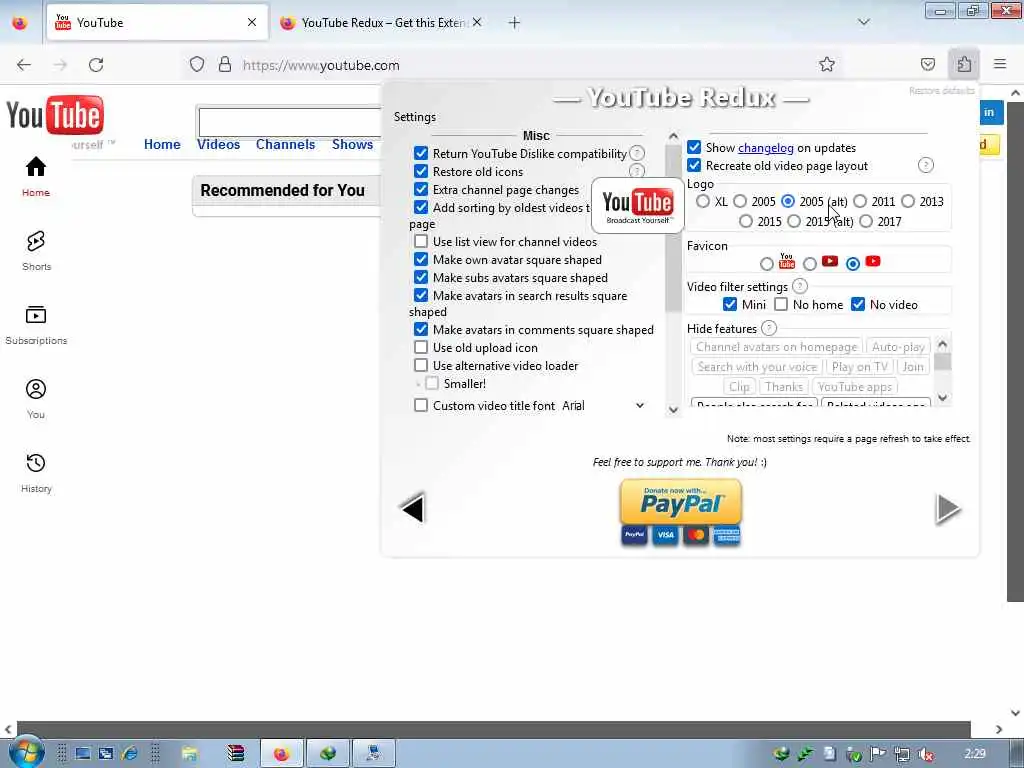Click Hide features list scroll down arrow
Screen dimensions: 1024x768
pos(942,398)
